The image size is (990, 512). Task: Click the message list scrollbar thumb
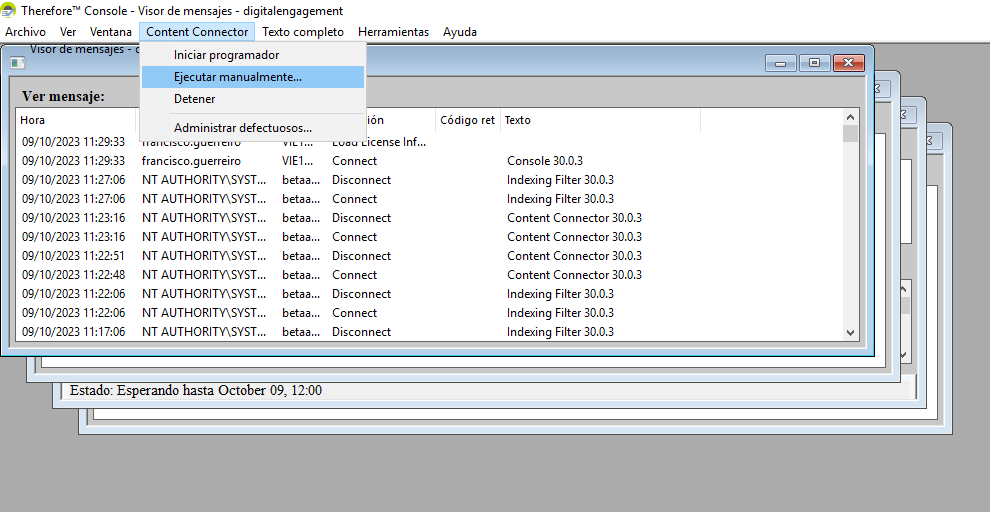tap(850, 134)
